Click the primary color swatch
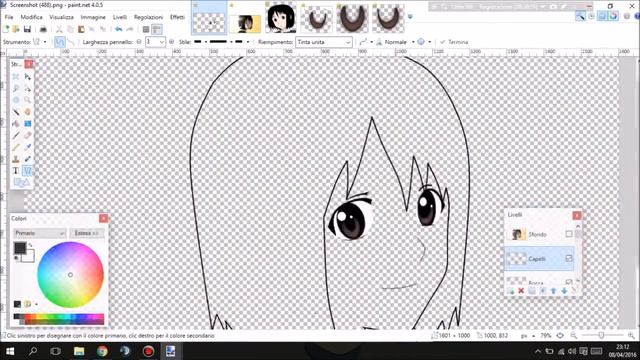The image size is (640, 360). 20,248
